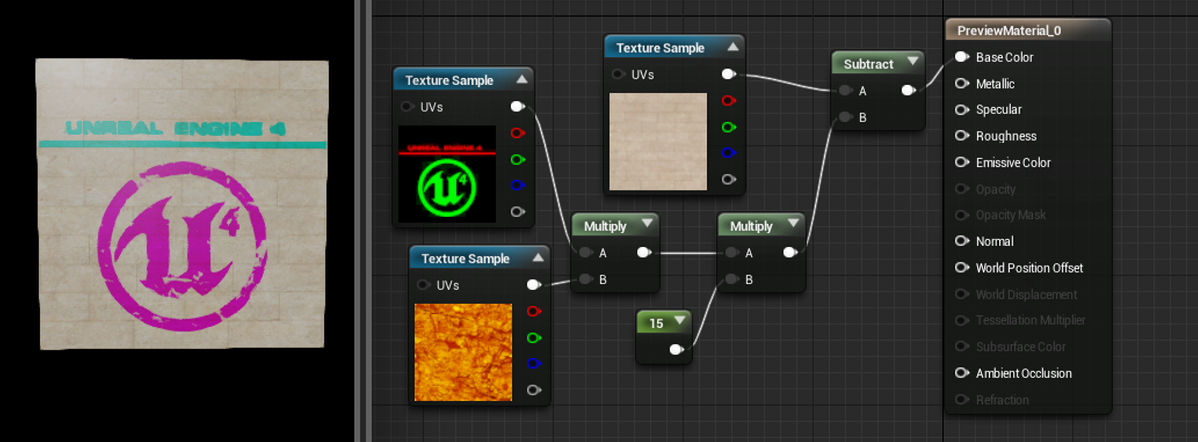Expand the first Multiply node arrow
This screenshot has height=442, width=1198.
pyautogui.click(x=647, y=225)
